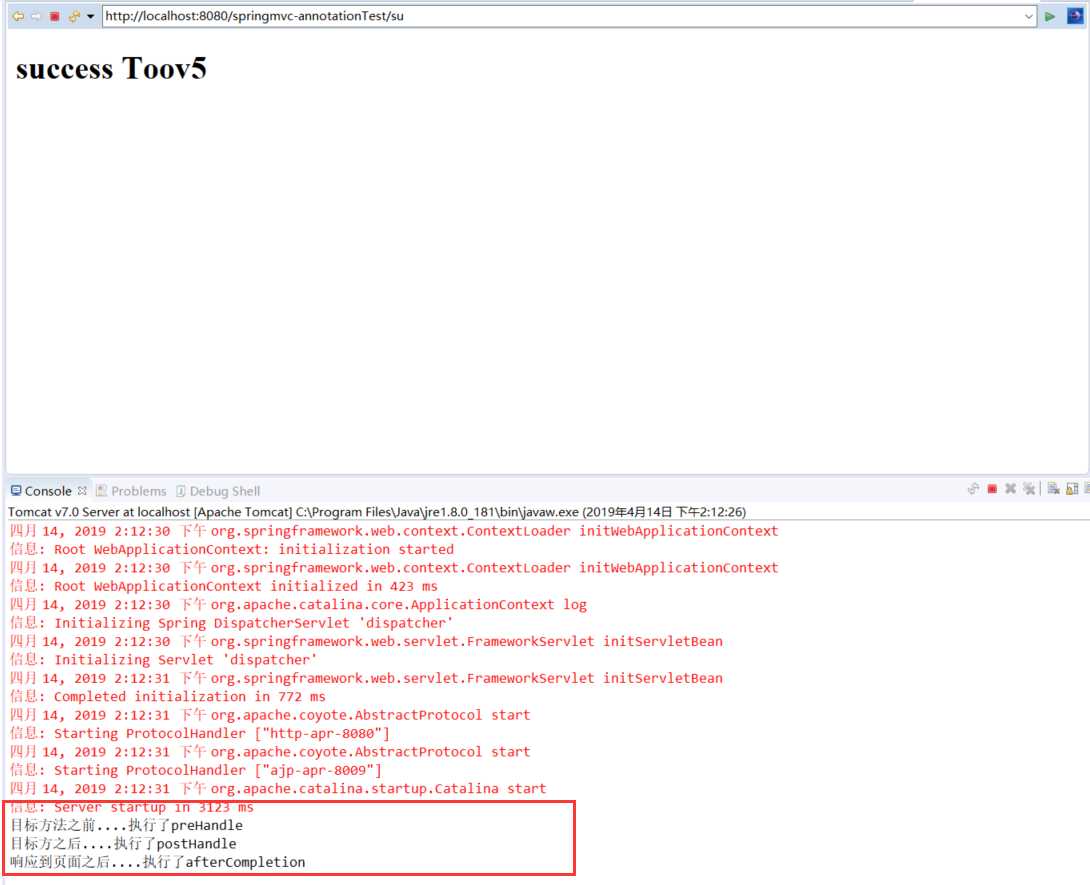
Task: Click the Tomcat v7.0 Server launch description
Action: coord(377,512)
